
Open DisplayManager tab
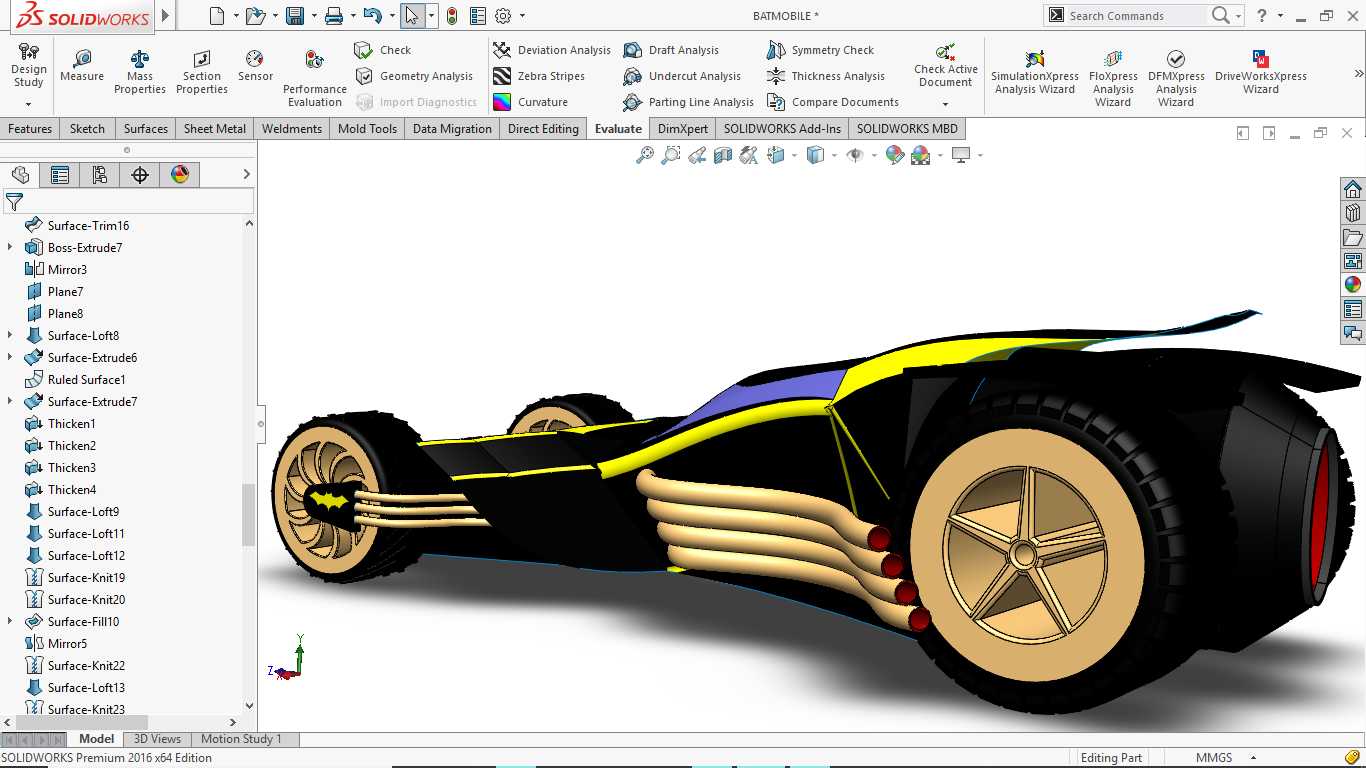click(x=180, y=175)
